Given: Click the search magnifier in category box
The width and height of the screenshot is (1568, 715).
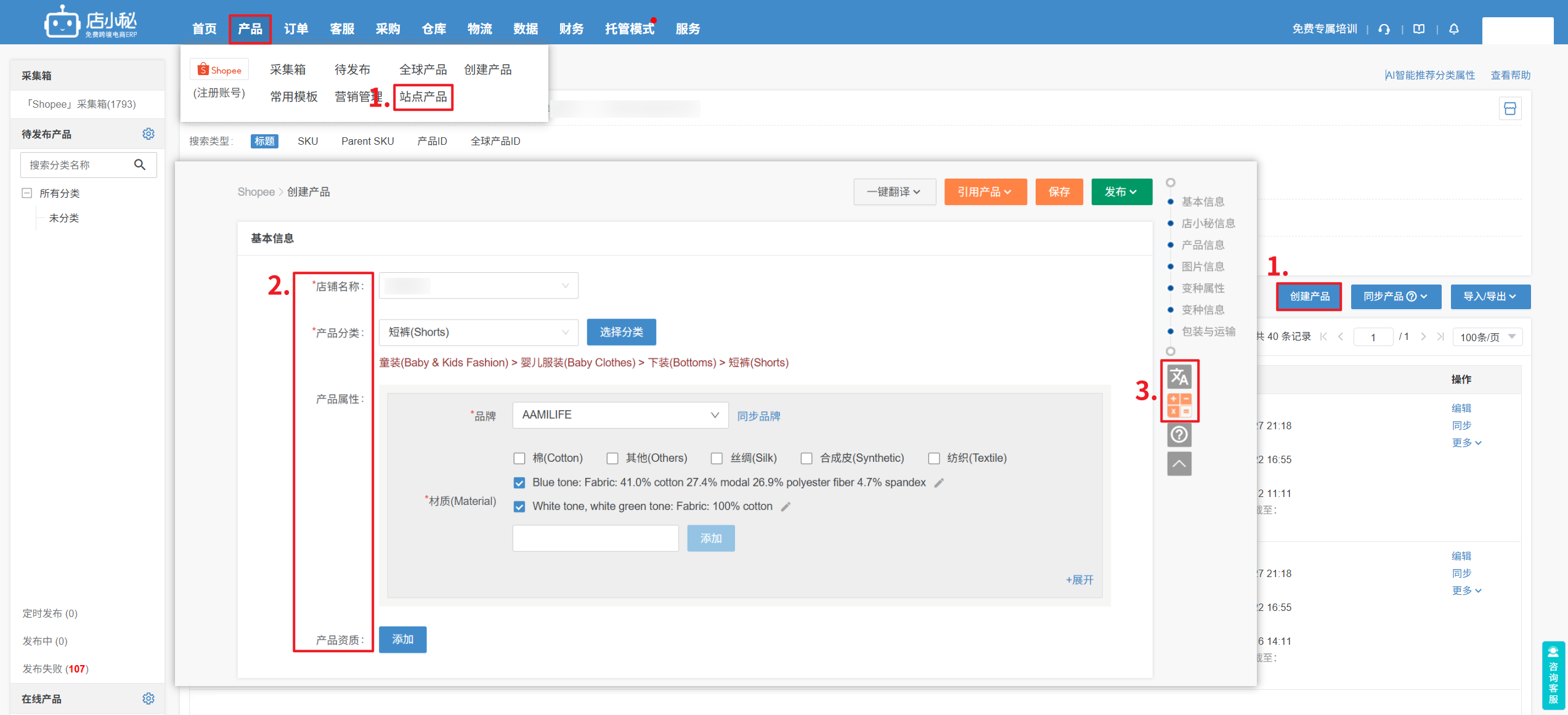Looking at the screenshot, I should point(140,164).
